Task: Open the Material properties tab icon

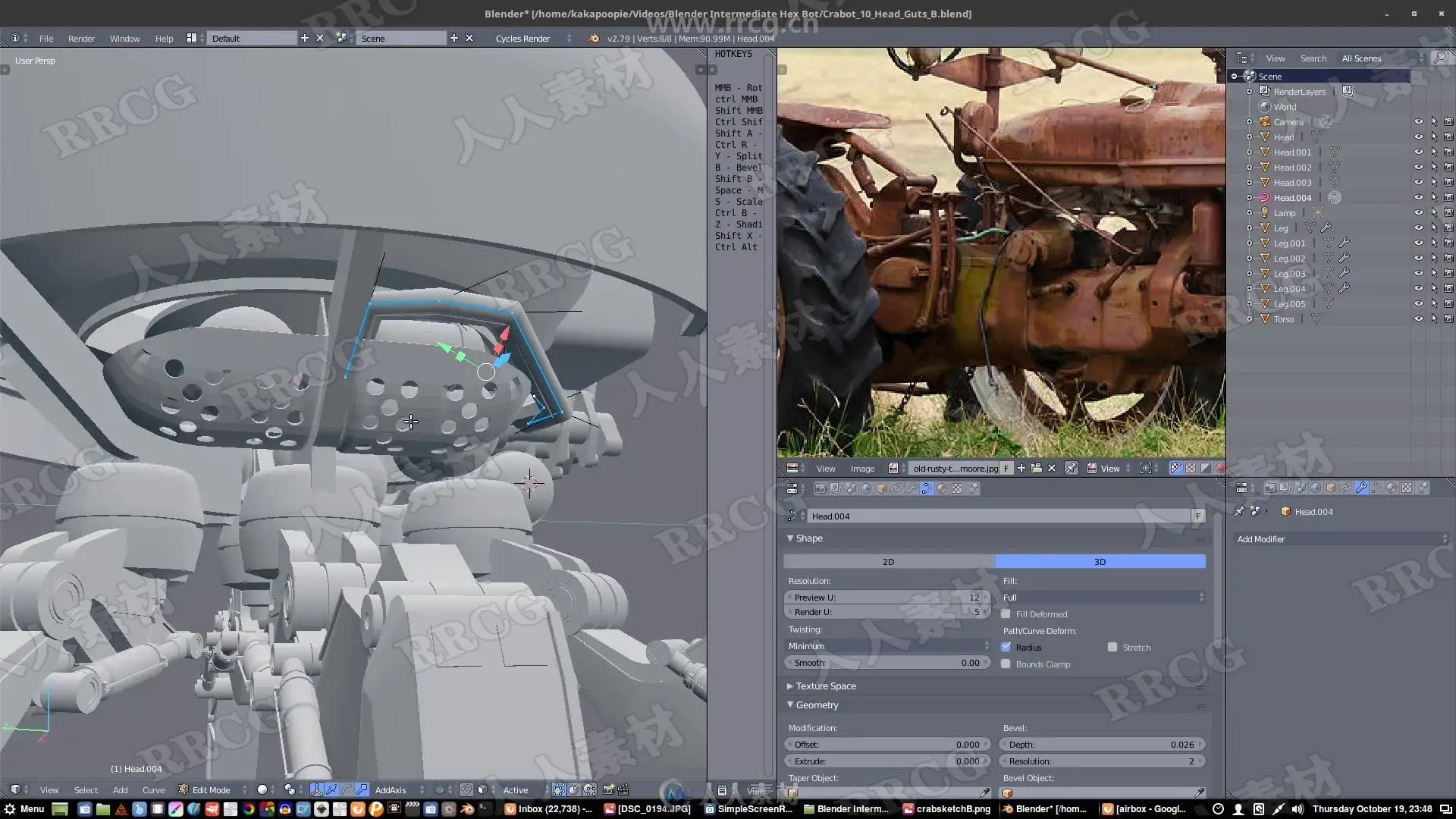Action: [942, 489]
